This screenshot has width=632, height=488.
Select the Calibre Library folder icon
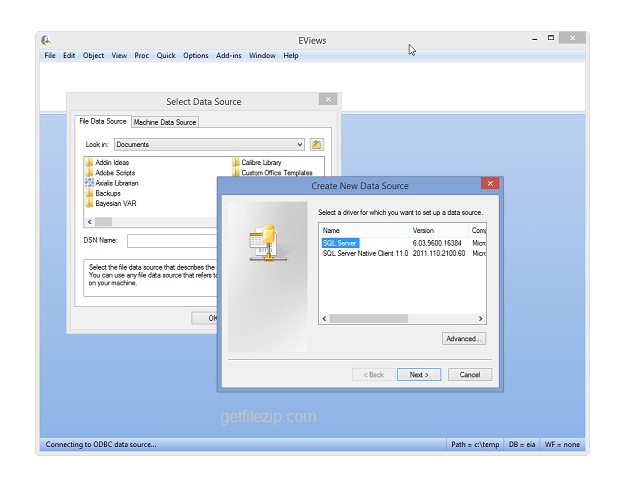(236, 162)
